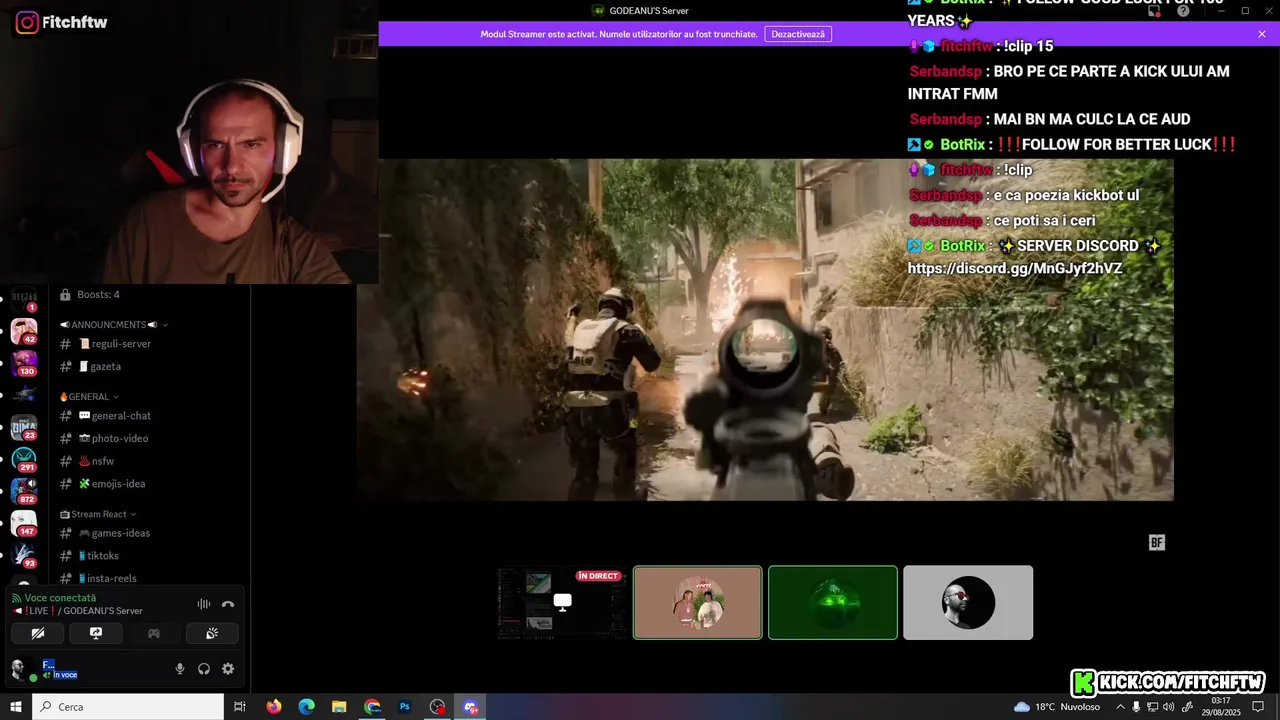Image resolution: width=1280 pixels, height=720 pixels.
Task: Open Task View on the taskbar
Action: point(240,707)
